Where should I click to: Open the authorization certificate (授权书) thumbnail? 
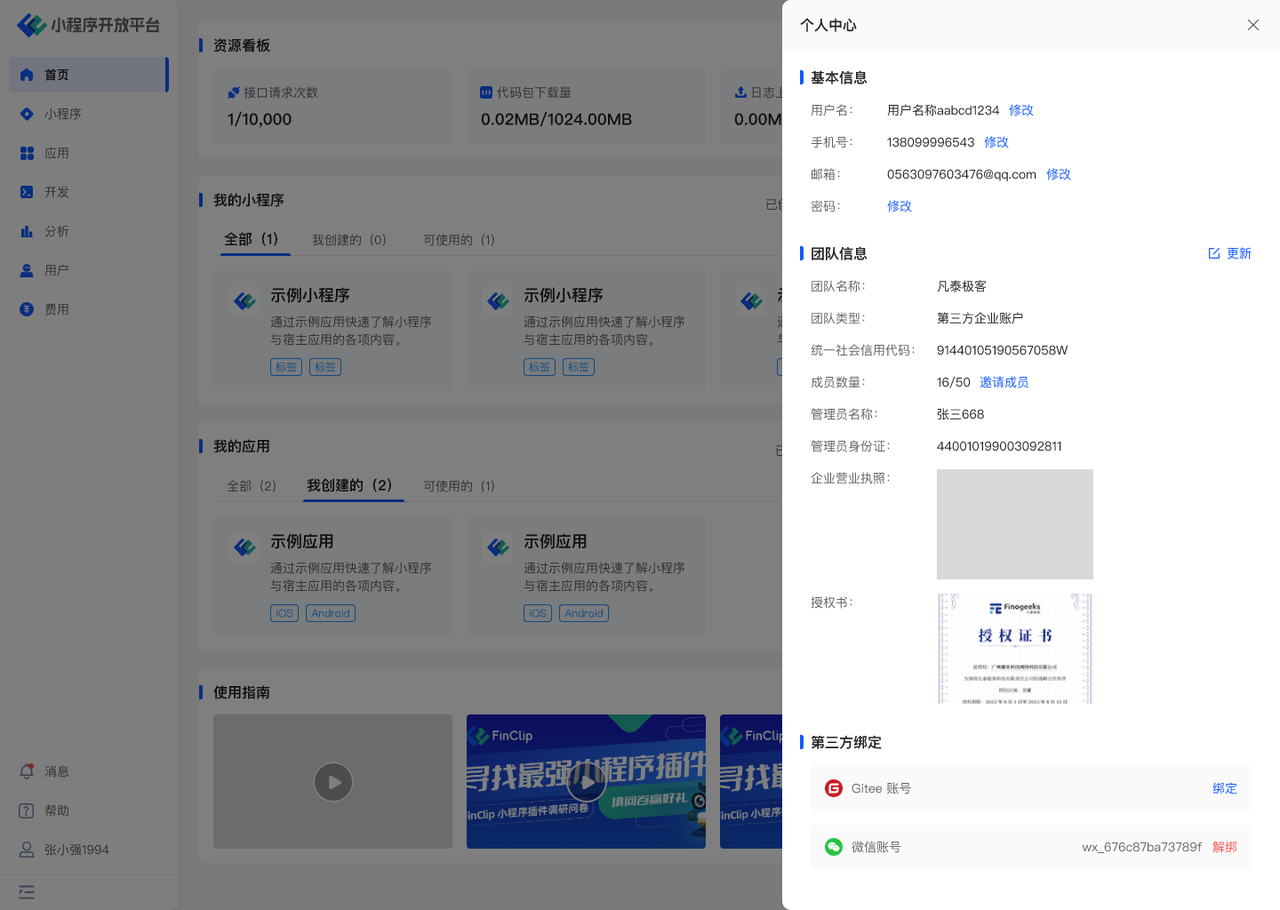(x=1014, y=648)
